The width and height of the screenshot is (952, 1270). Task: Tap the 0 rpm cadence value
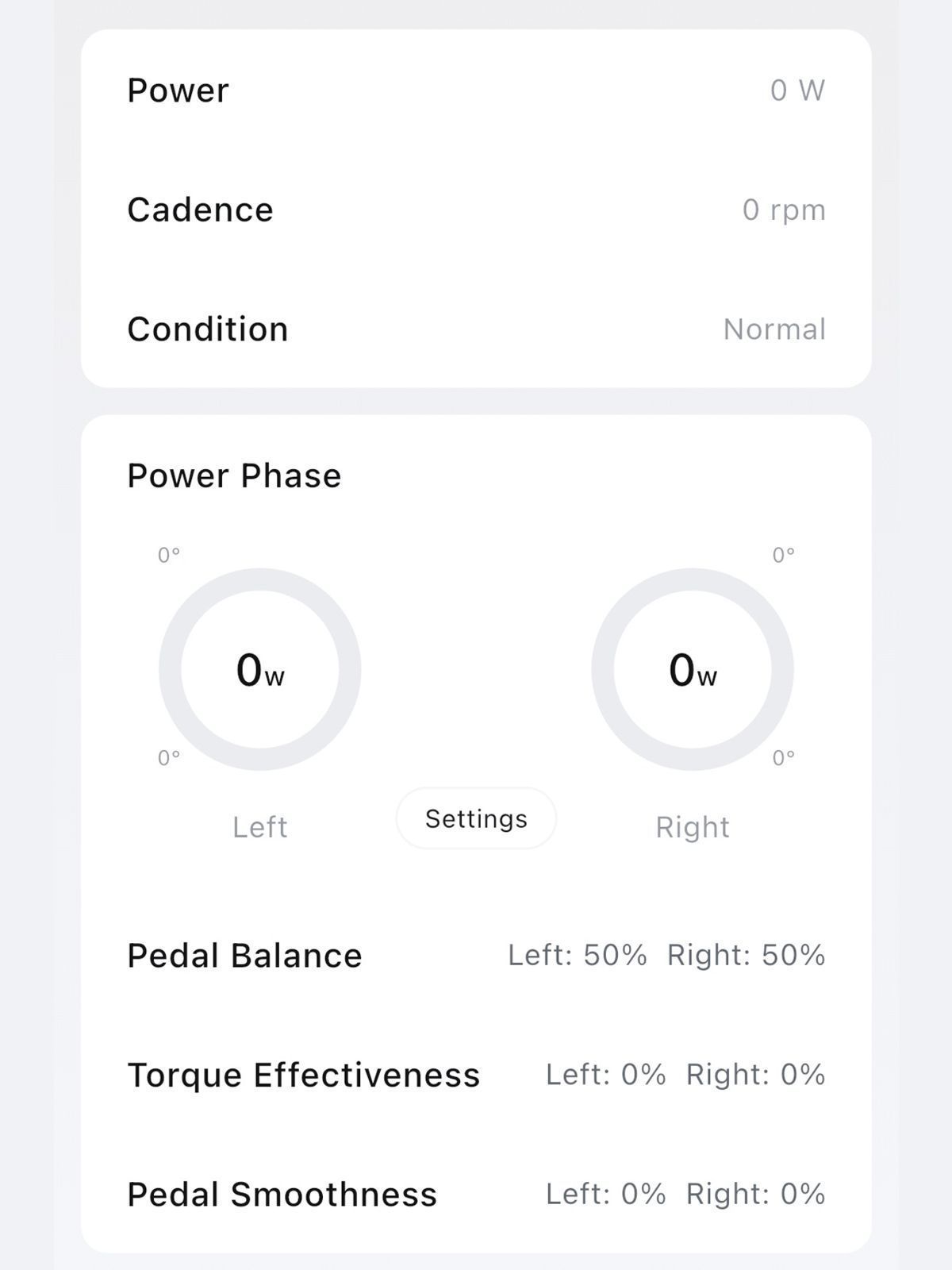point(784,210)
